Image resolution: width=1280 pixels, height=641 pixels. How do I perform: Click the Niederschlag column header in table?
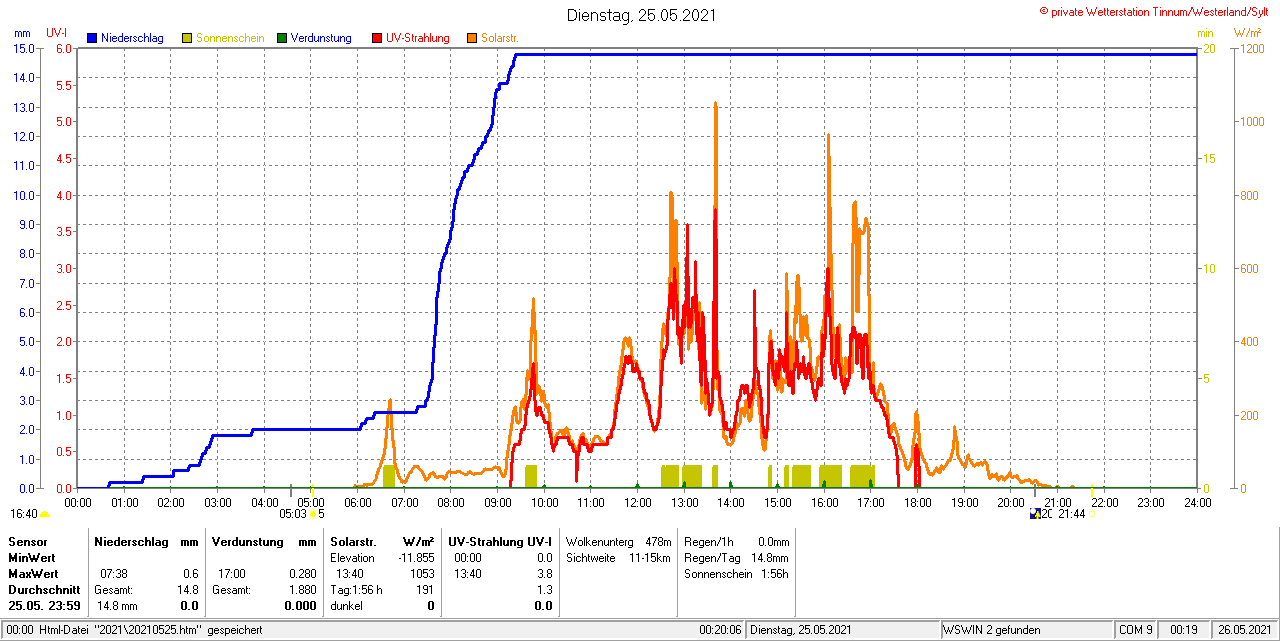pos(146,541)
